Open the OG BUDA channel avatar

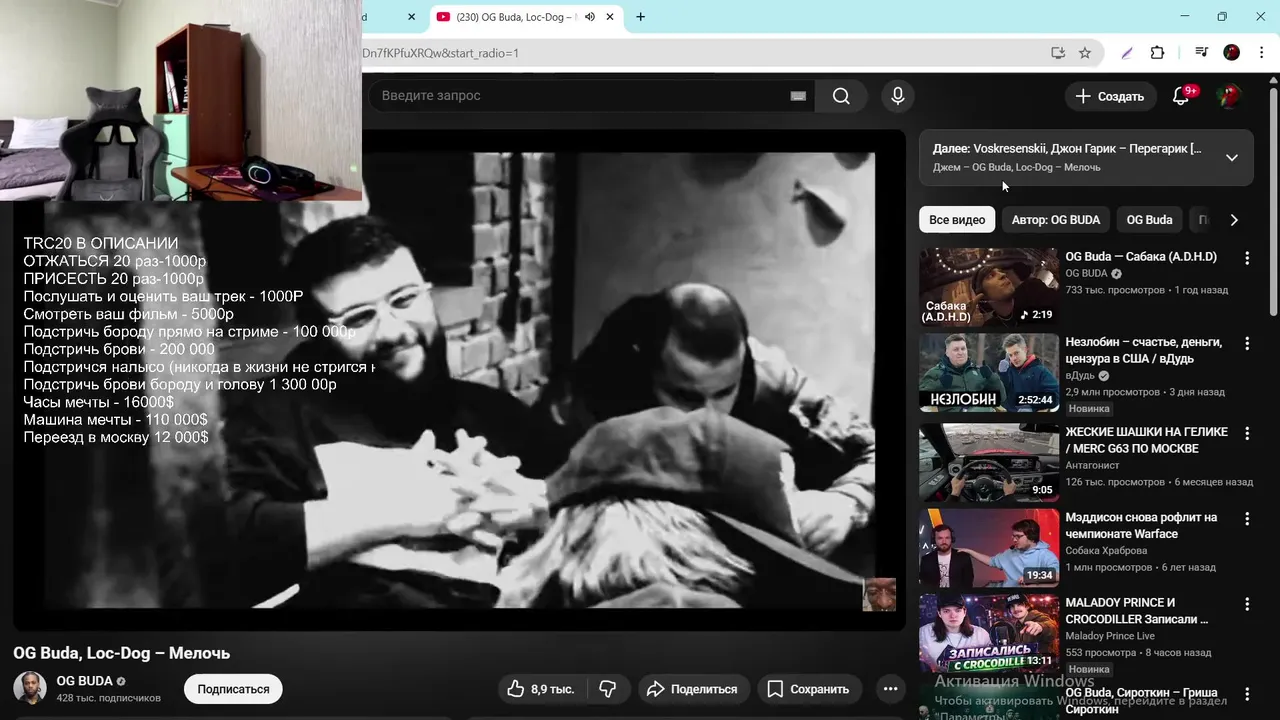click(30, 688)
